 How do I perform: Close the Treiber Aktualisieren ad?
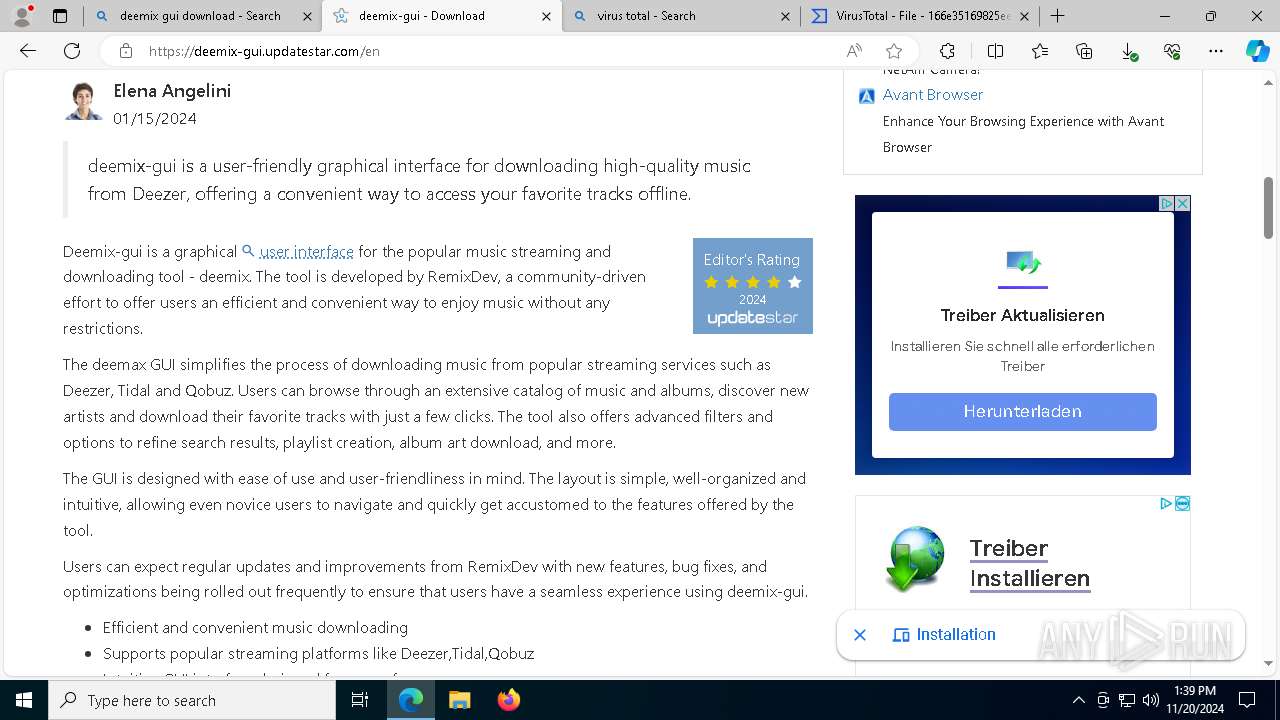1182,203
